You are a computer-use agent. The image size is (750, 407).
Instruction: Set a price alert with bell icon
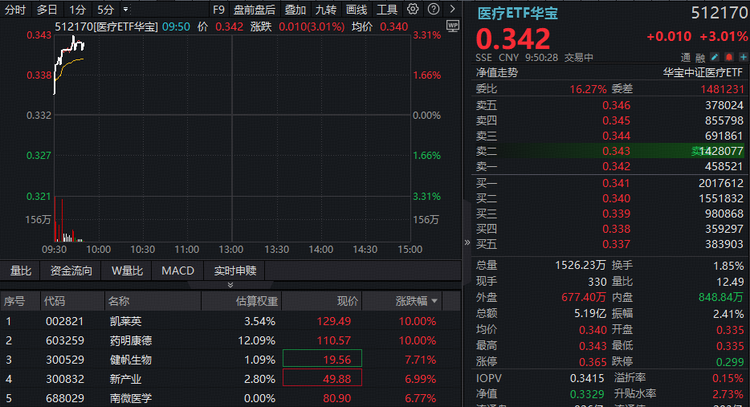coord(729,57)
